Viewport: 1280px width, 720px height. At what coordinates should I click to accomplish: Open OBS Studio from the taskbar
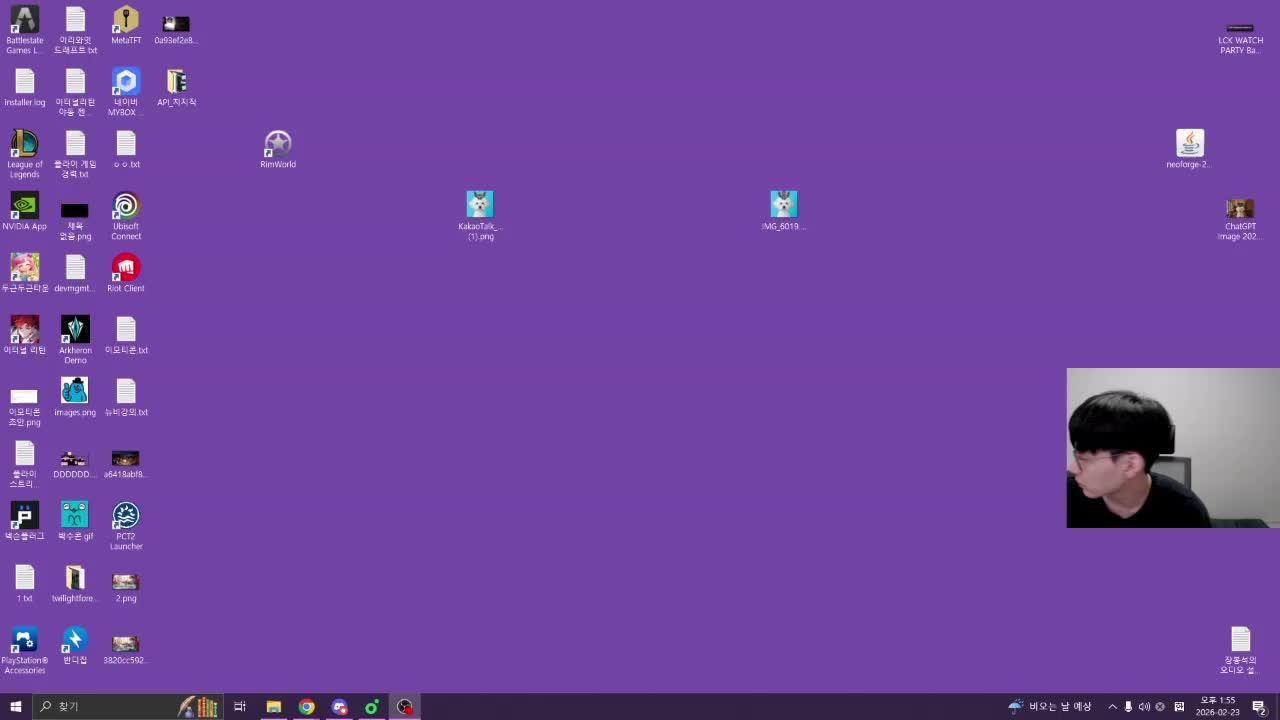[x=404, y=707]
